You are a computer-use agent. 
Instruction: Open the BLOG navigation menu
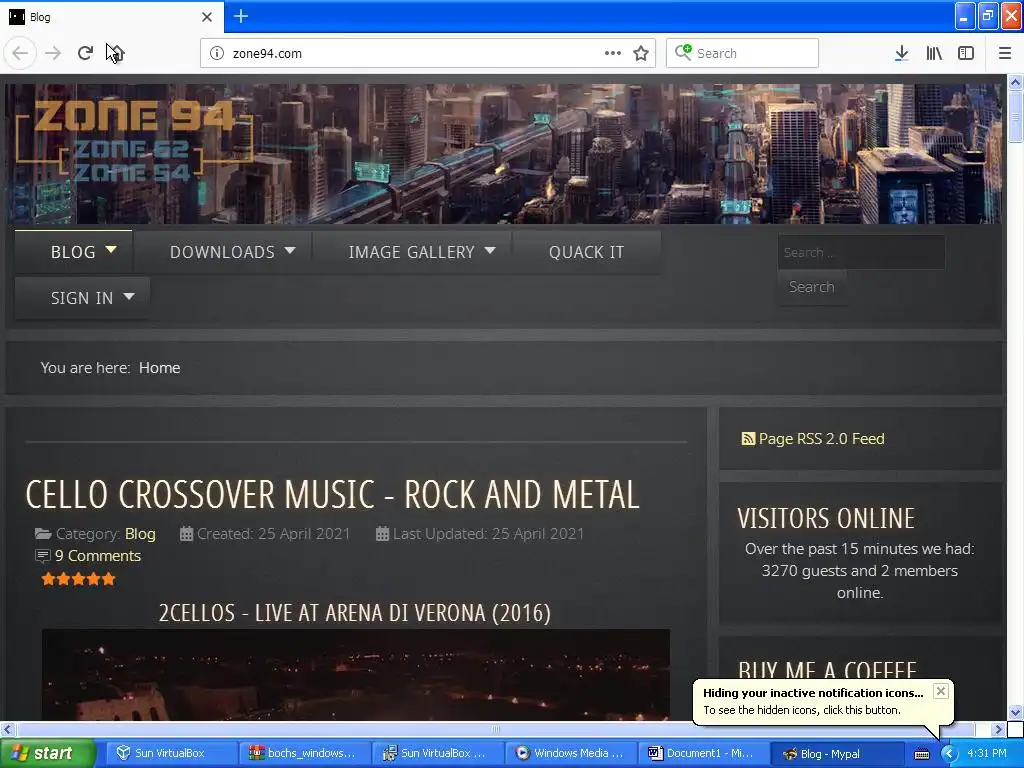click(73, 252)
